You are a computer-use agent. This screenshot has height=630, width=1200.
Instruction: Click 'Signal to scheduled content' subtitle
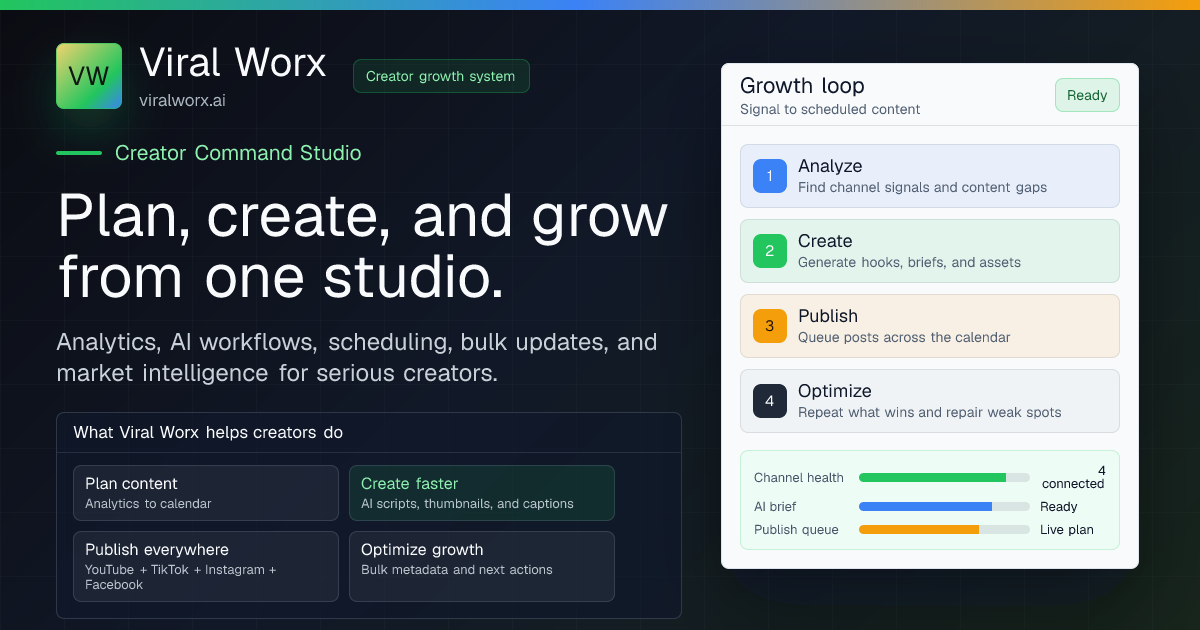[x=830, y=109]
